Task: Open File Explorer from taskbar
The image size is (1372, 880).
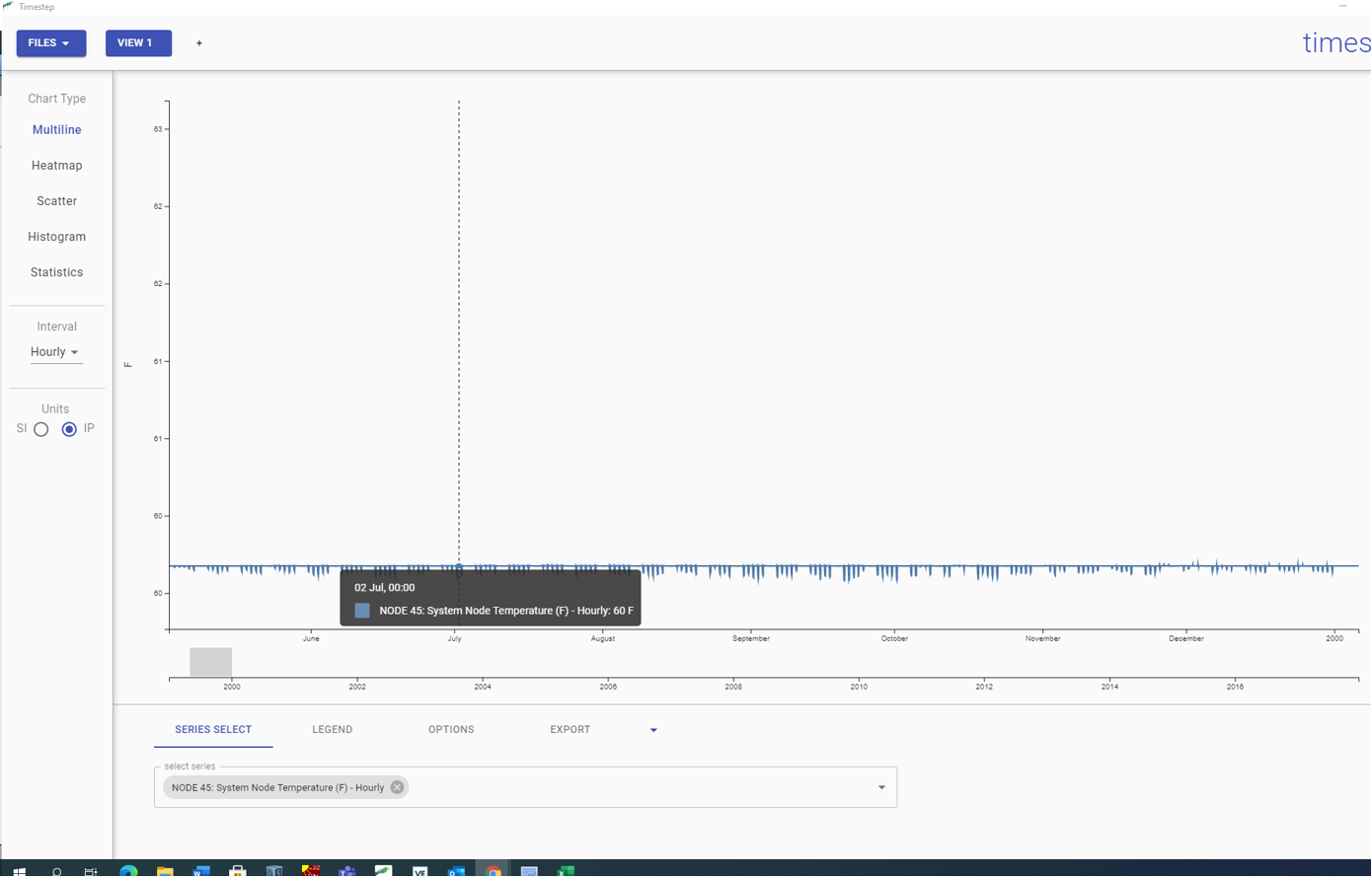Action: tap(165, 872)
